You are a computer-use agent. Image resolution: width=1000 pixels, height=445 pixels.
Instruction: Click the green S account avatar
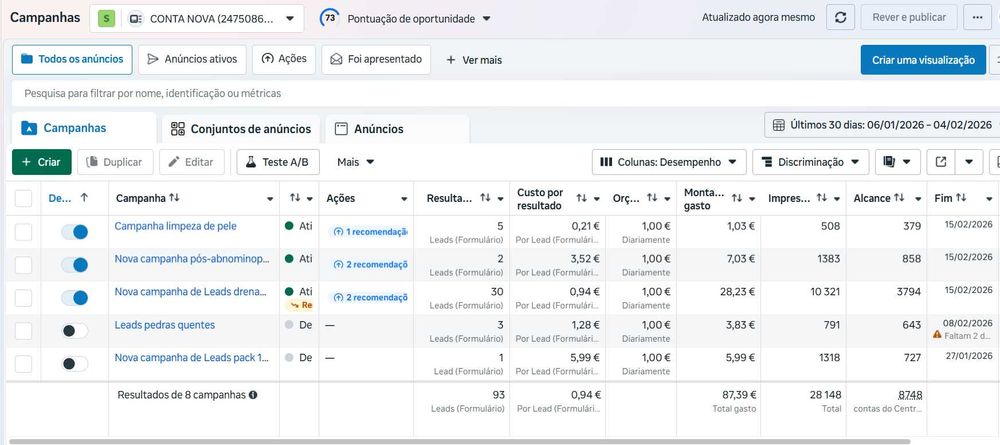click(106, 19)
